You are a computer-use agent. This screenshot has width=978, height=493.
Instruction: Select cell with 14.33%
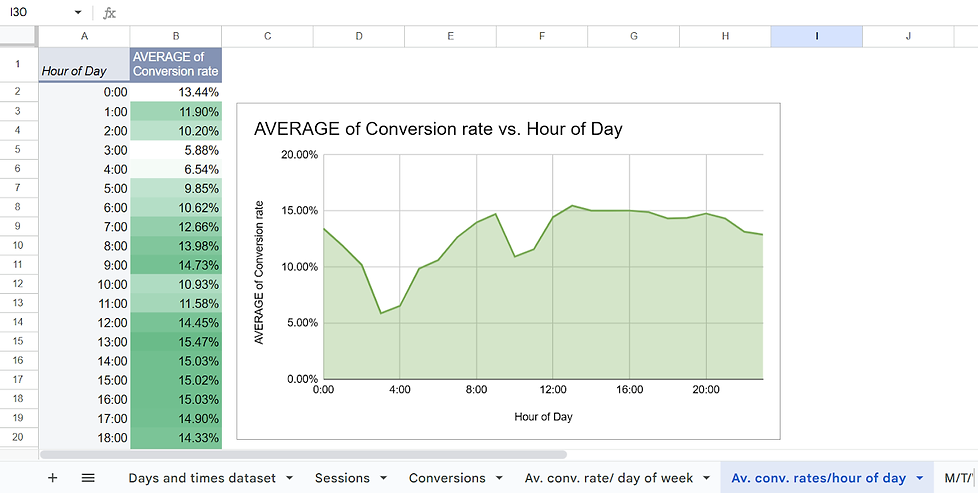pyautogui.click(x=176, y=437)
